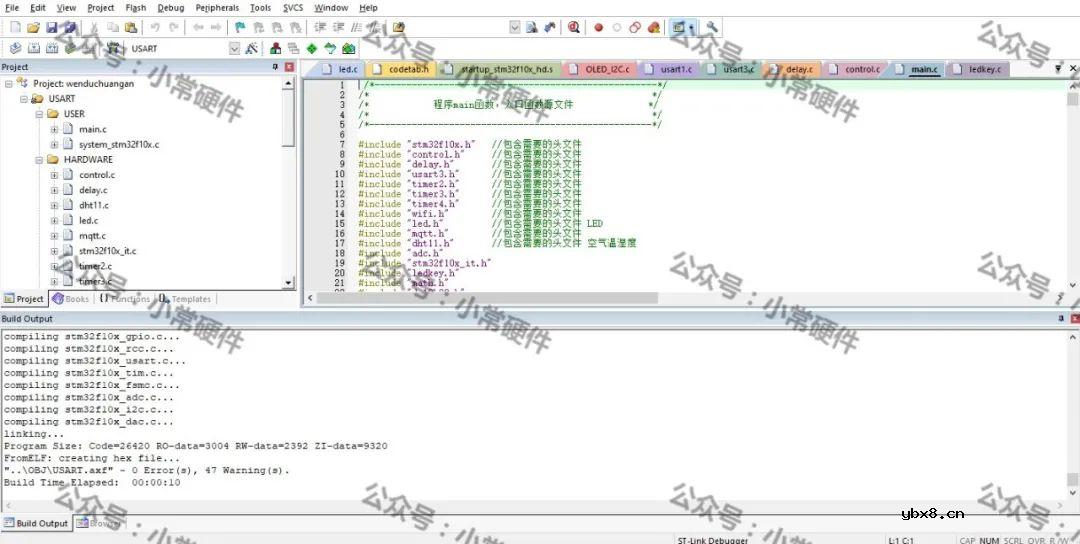Save all files toolbar icon
This screenshot has width=1080, height=544.
pyautogui.click(x=70, y=28)
